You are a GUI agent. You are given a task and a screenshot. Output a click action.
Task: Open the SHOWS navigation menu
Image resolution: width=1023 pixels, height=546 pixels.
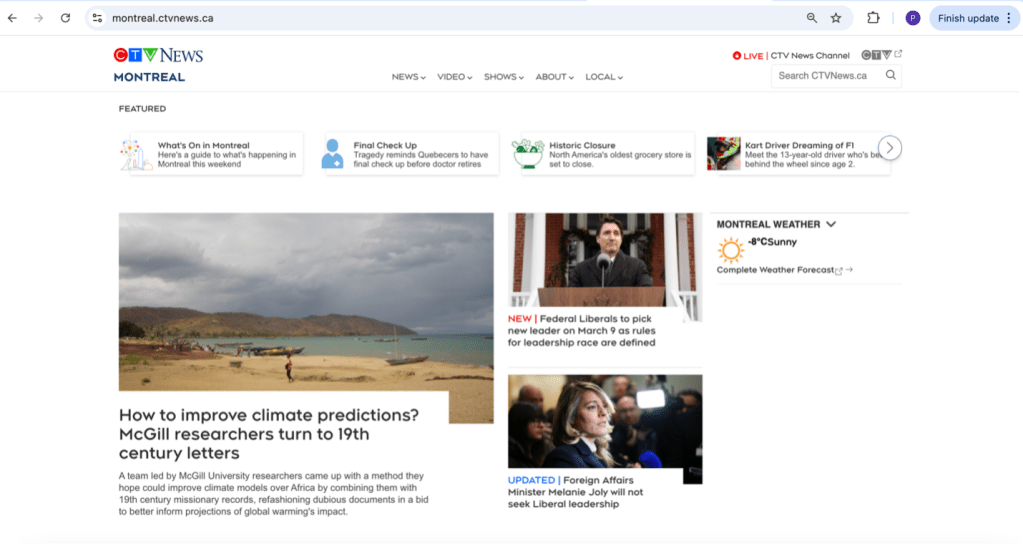(503, 77)
